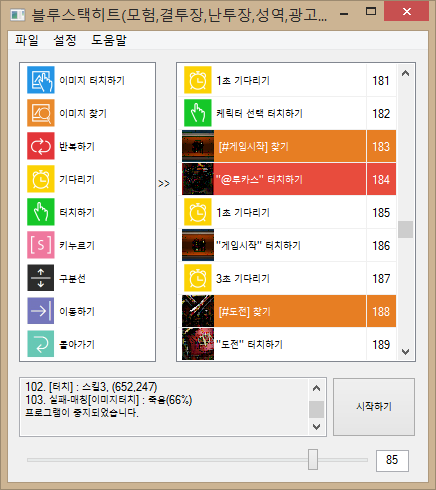Click the application icon in title bar

point(18,15)
